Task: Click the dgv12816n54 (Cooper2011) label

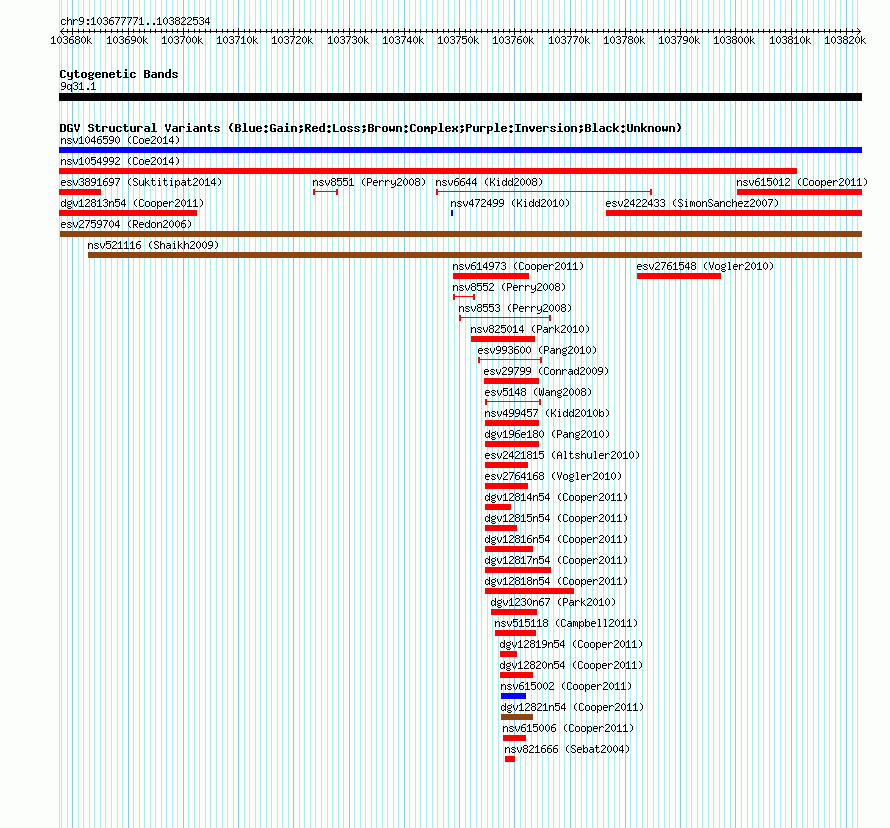Action: coord(556,539)
